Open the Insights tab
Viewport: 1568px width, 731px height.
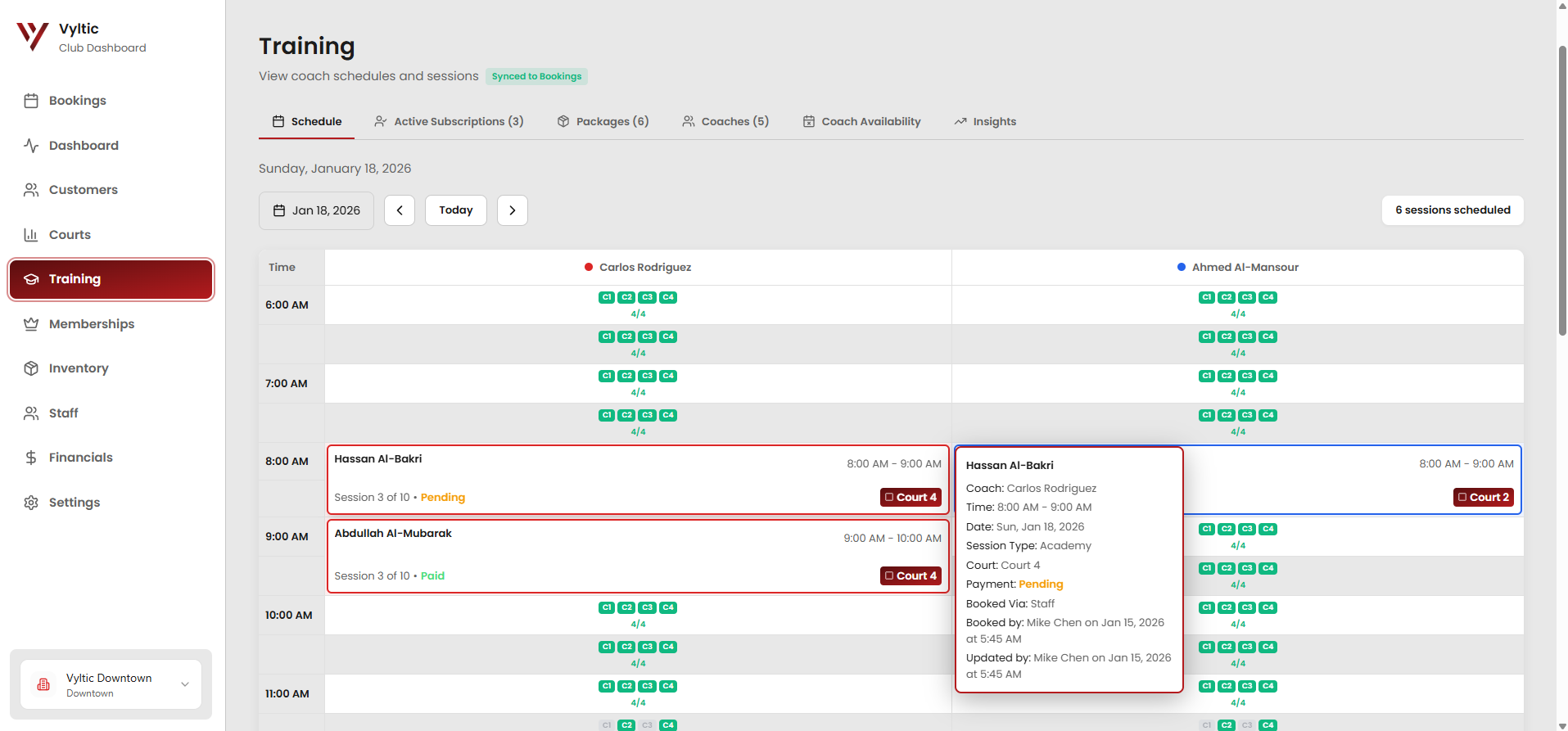coord(985,122)
